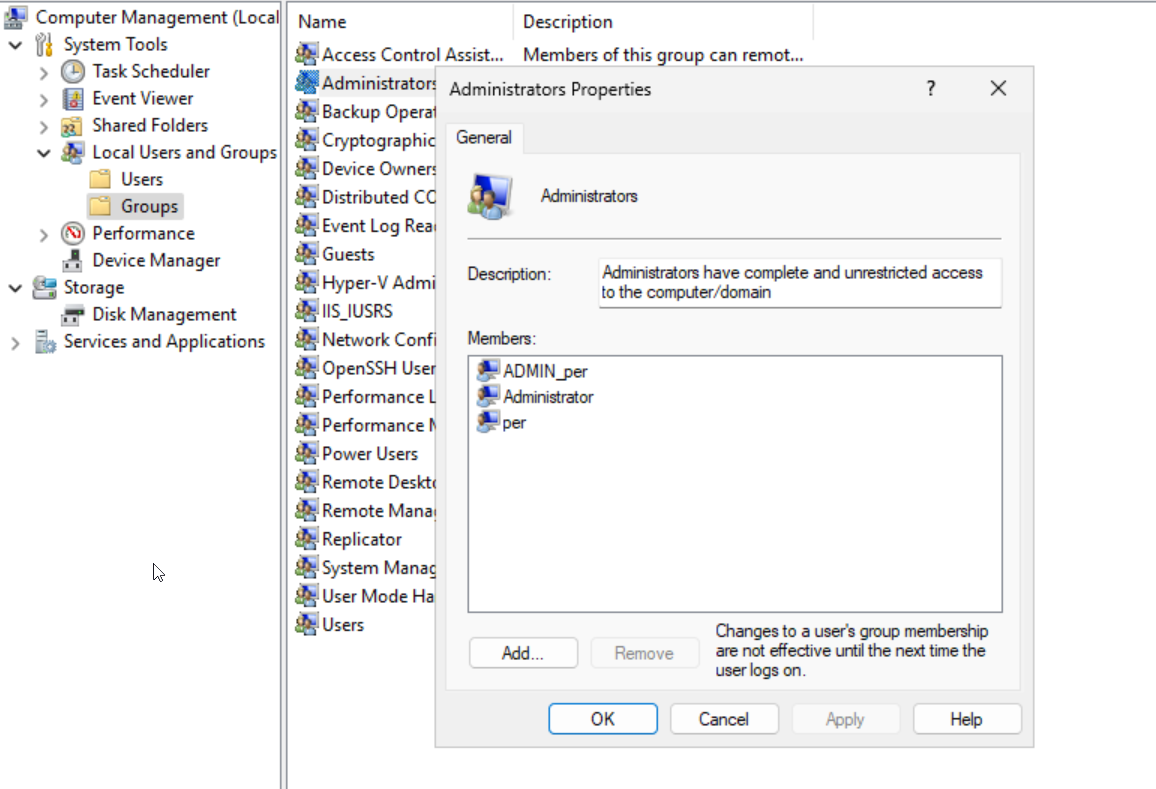Click the Event Viewer icon
This screenshot has width=1156, height=789.
(x=73, y=99)
